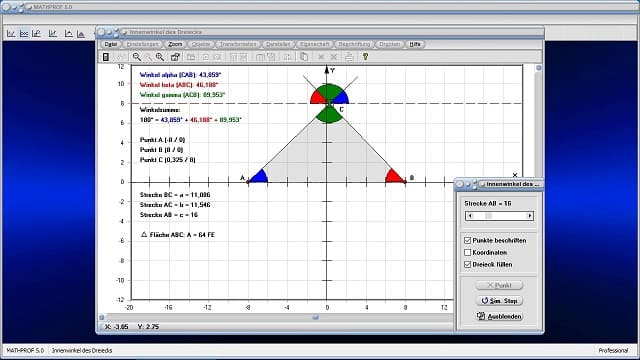This screenshot has height=360, width=640.
Task: Open the Hilfe menu
Action: tap(415, 44)
